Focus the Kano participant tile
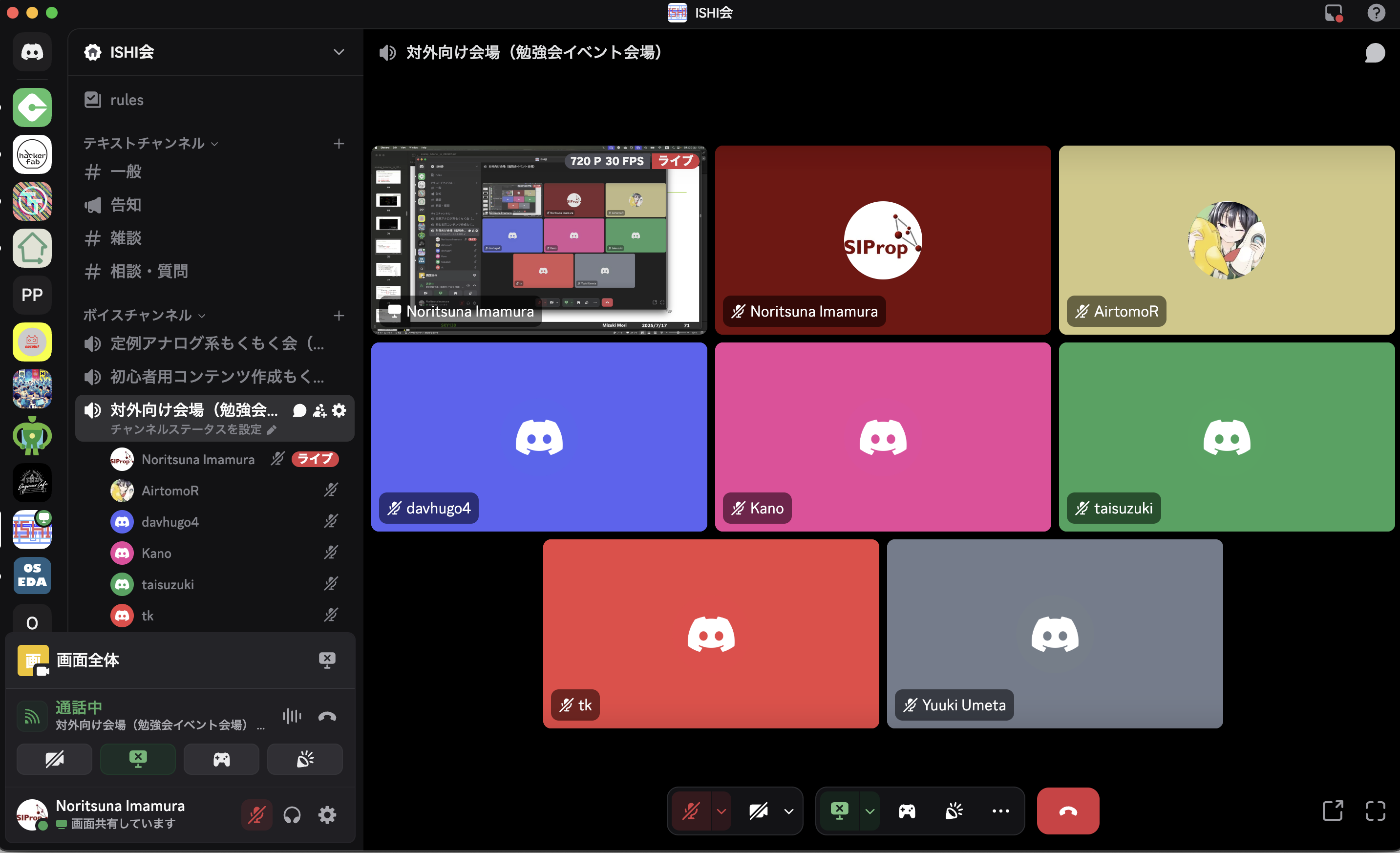The height and width of the screenshot is (853, 1400). click(x=882, y=436)
